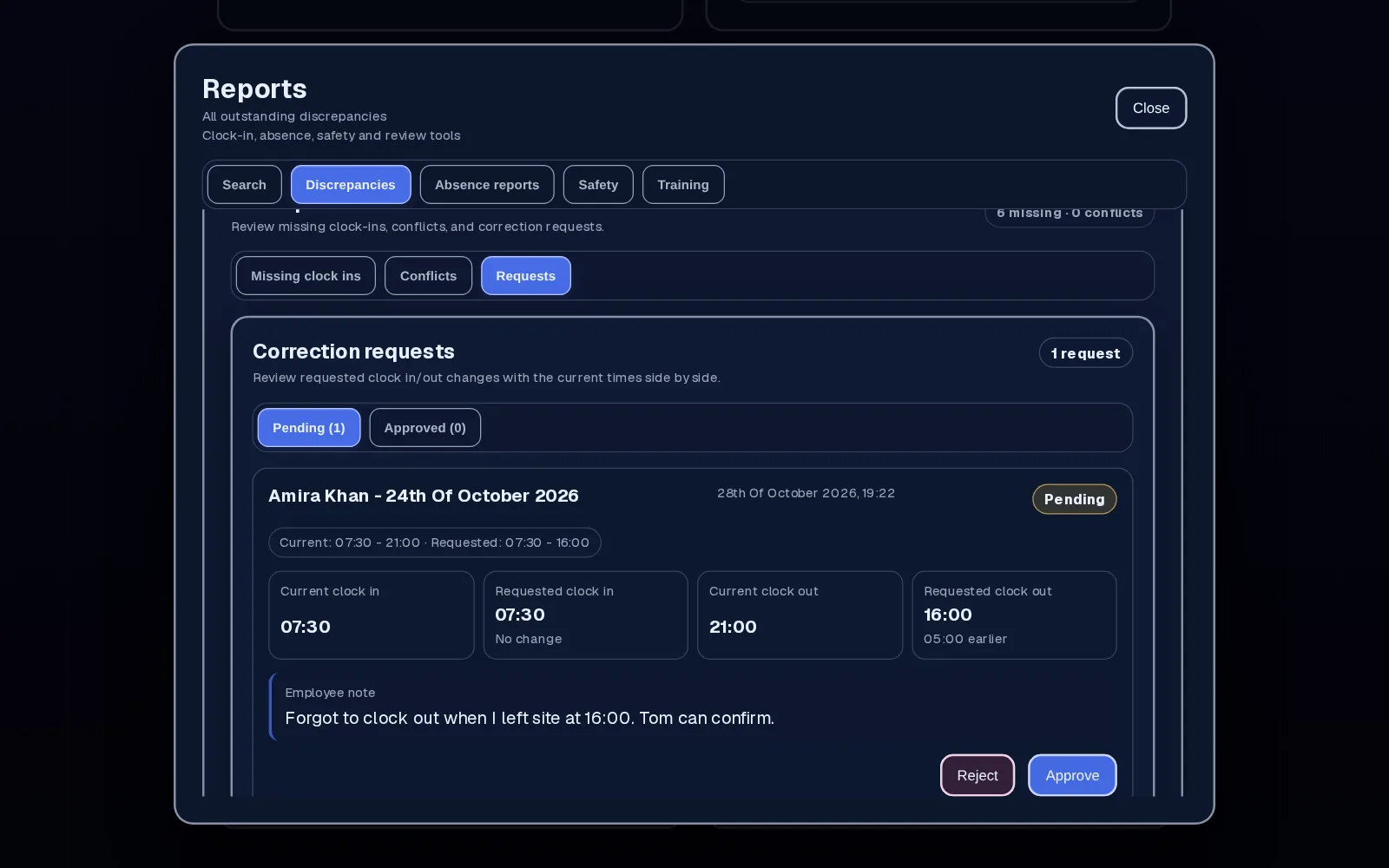Open the Search tab

coord(244,185)
